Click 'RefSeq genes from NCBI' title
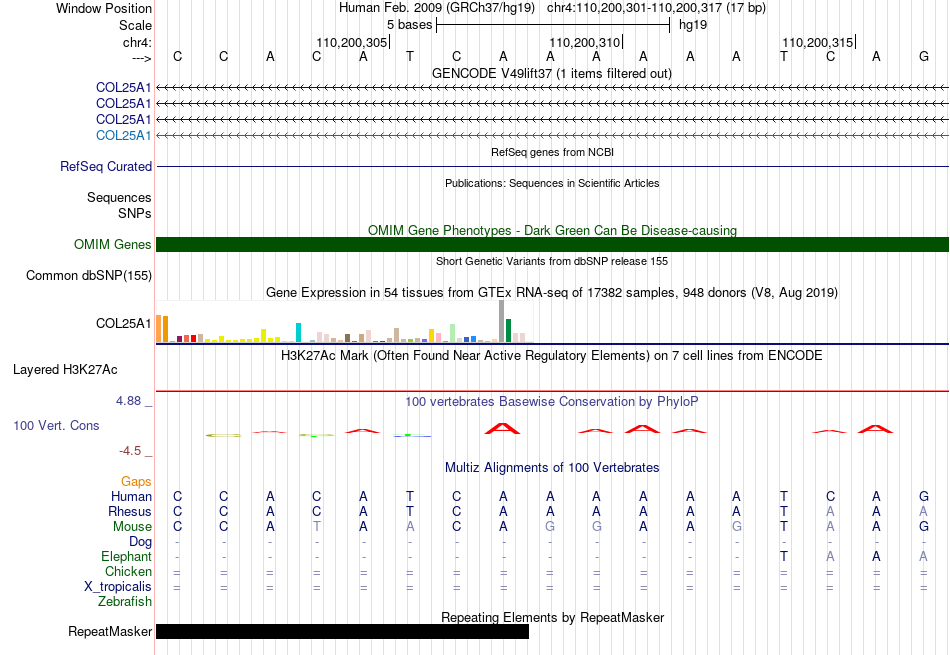The height and width of the screenshot is (655, 950). [x=552, y=152]
